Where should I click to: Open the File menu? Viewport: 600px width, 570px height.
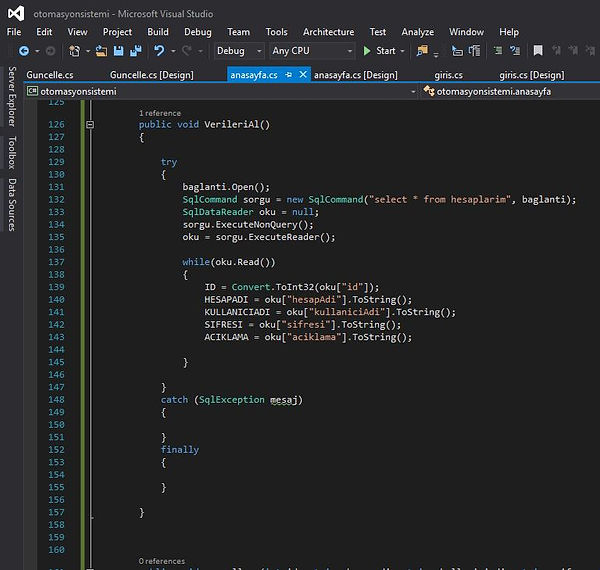click(x=14, y=32)
